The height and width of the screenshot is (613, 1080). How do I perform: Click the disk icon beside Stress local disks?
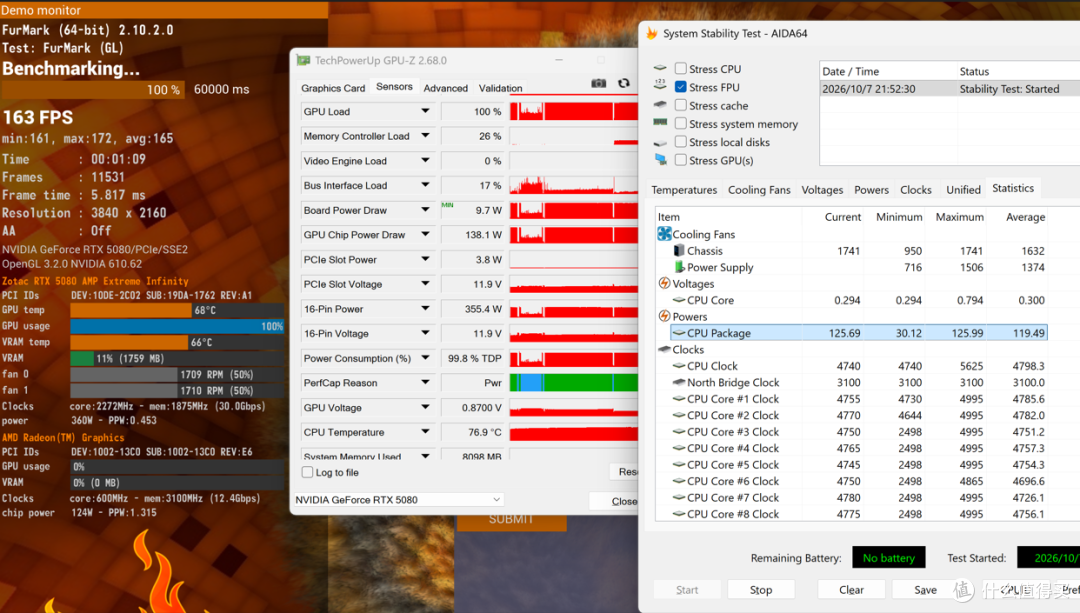pyautogui.click(x=660, y=142)
